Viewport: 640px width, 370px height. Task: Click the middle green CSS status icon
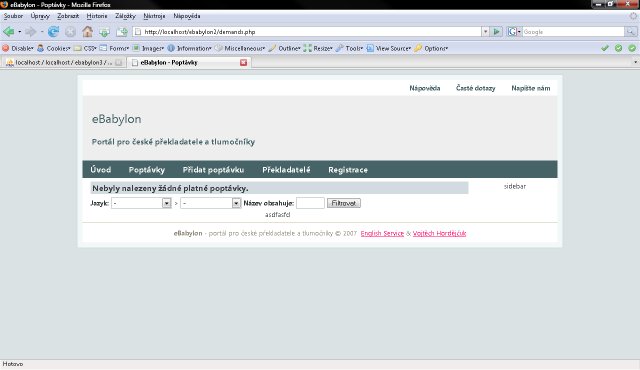click(619, 48)
